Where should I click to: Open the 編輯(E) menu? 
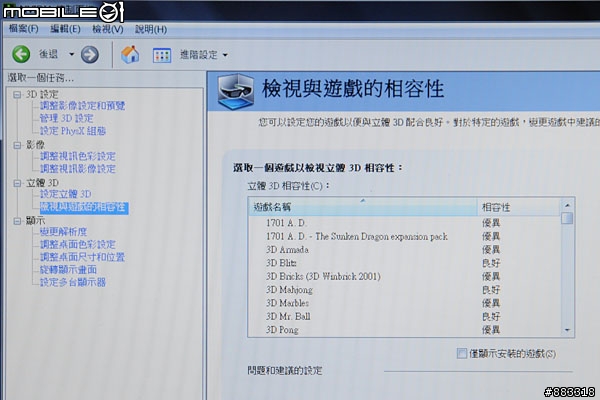click(65, 29)
